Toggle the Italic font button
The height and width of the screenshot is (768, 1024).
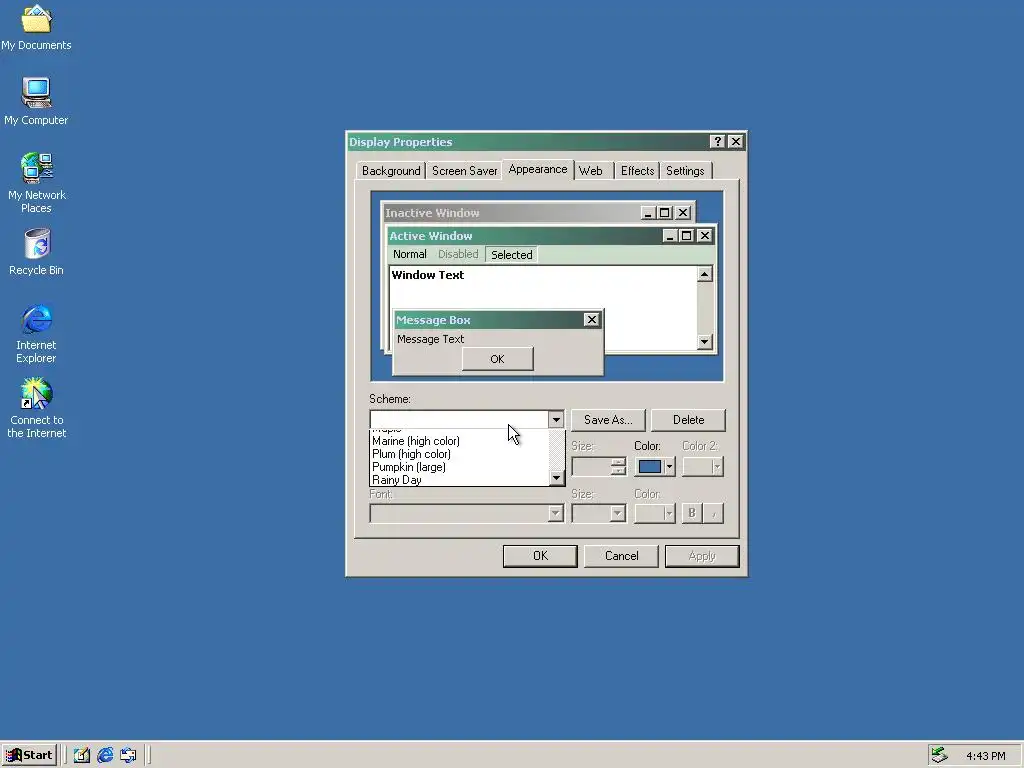point(713,513)
